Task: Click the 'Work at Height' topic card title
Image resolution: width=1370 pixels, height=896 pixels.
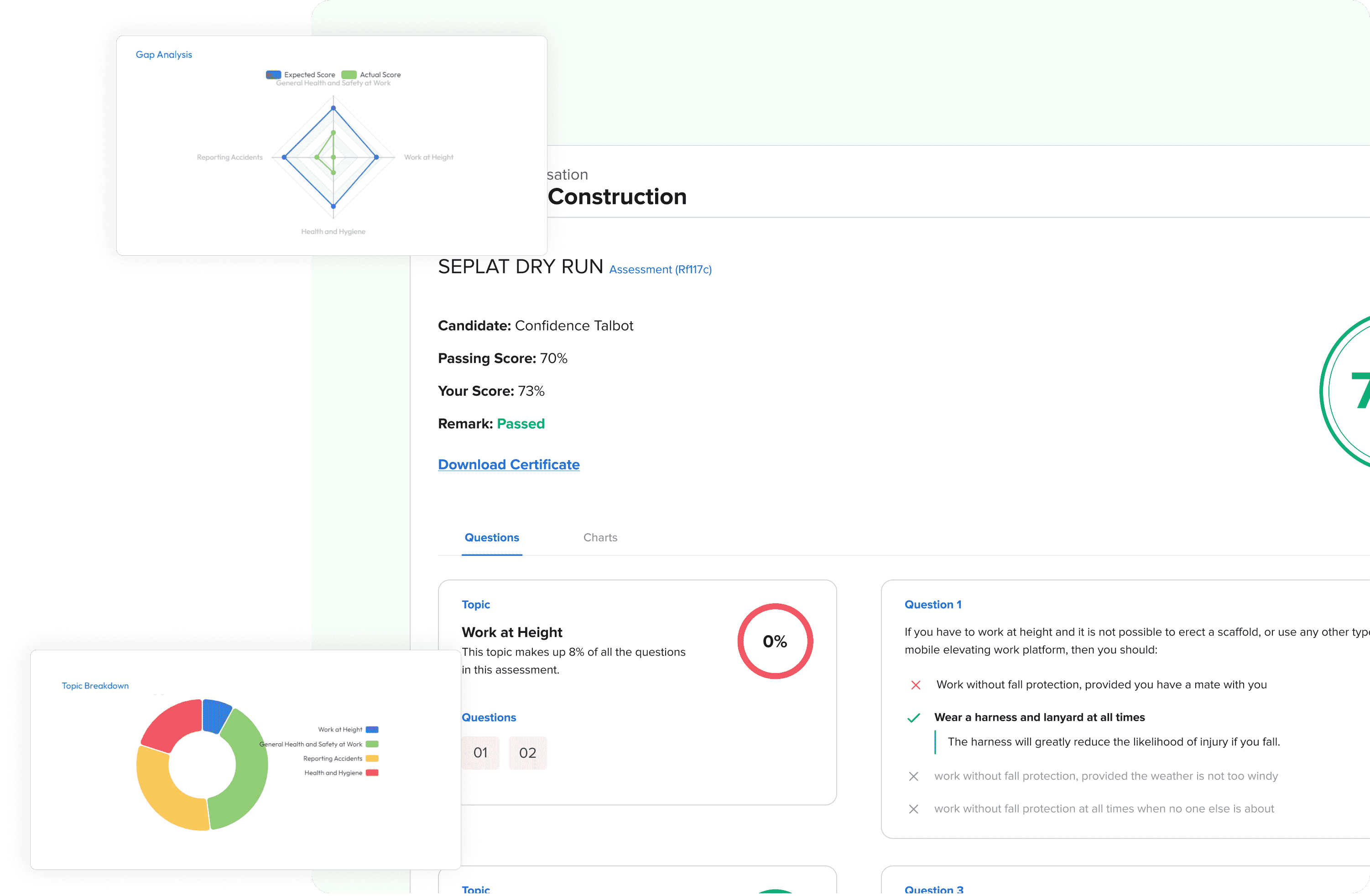Action: pos(512,632)
